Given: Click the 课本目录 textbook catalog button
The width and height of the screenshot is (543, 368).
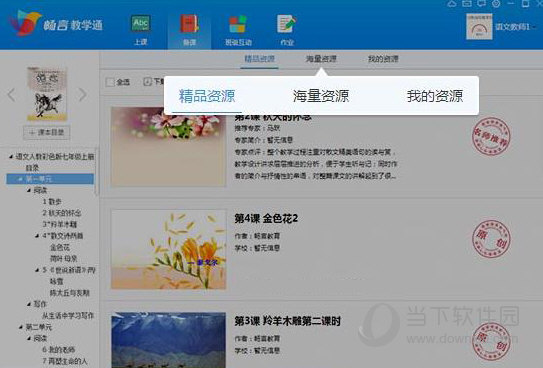Looking at the screenshot, I should pyautogui.click(x=47, y=132).
